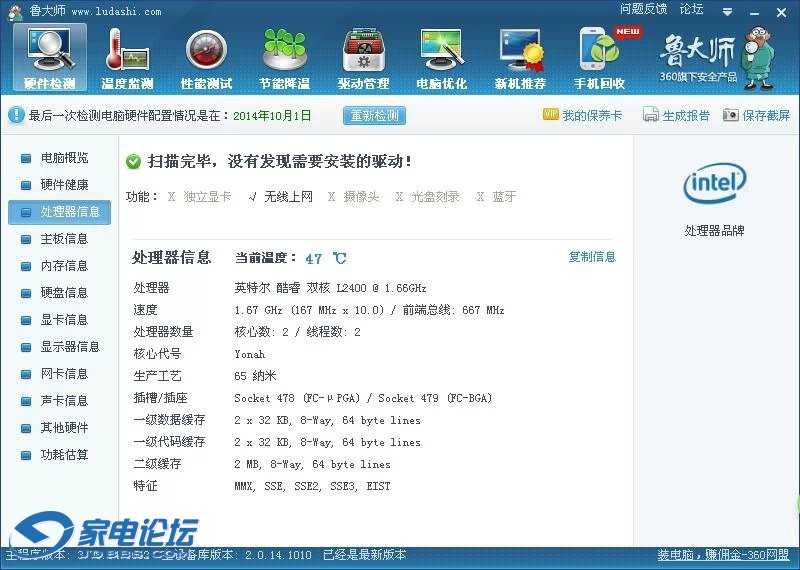800x570 pixels.
Task: Click the 鲁大师 mascot logo banner
Action: click(x=717, y=58)
